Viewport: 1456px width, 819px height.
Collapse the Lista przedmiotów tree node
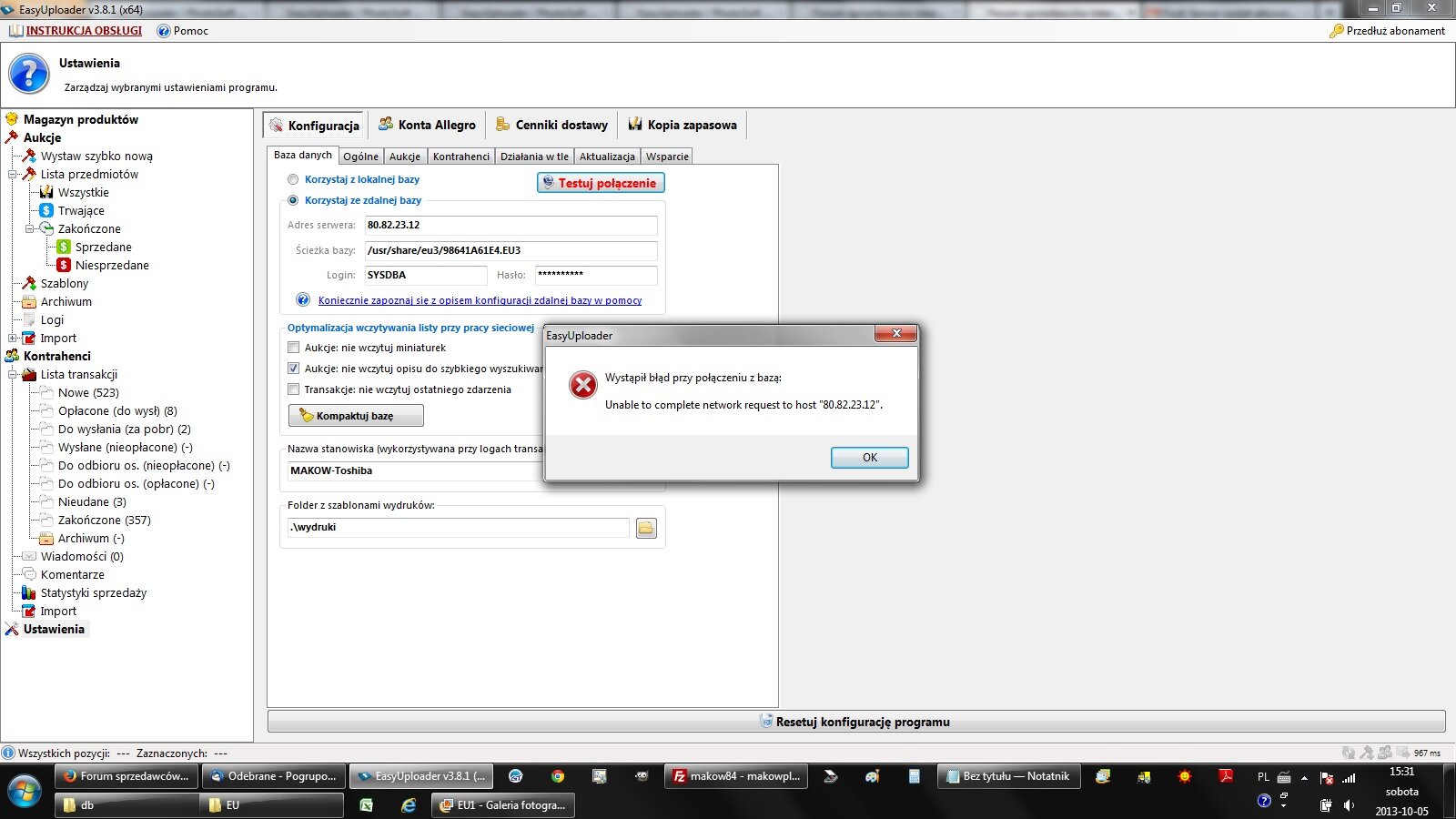click(x=13, y=175)
